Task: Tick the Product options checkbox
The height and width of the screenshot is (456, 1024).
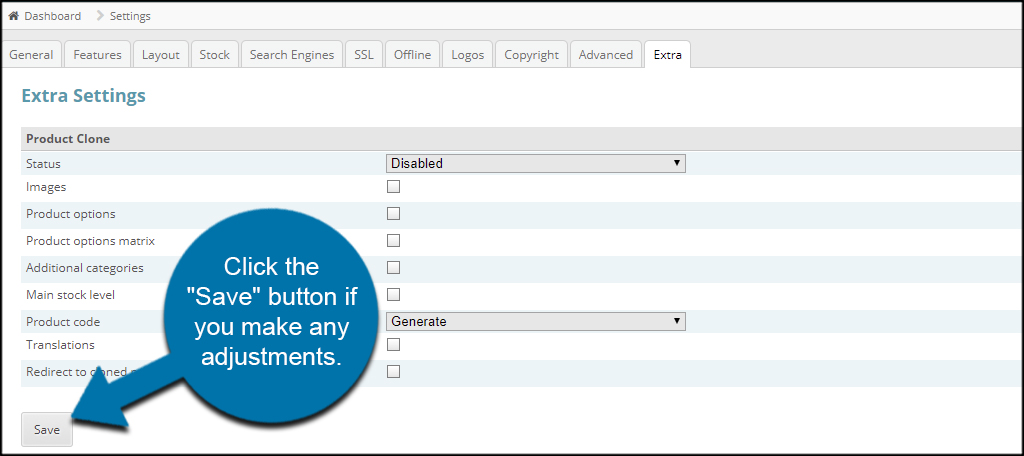Action: [x=393, y=214]
